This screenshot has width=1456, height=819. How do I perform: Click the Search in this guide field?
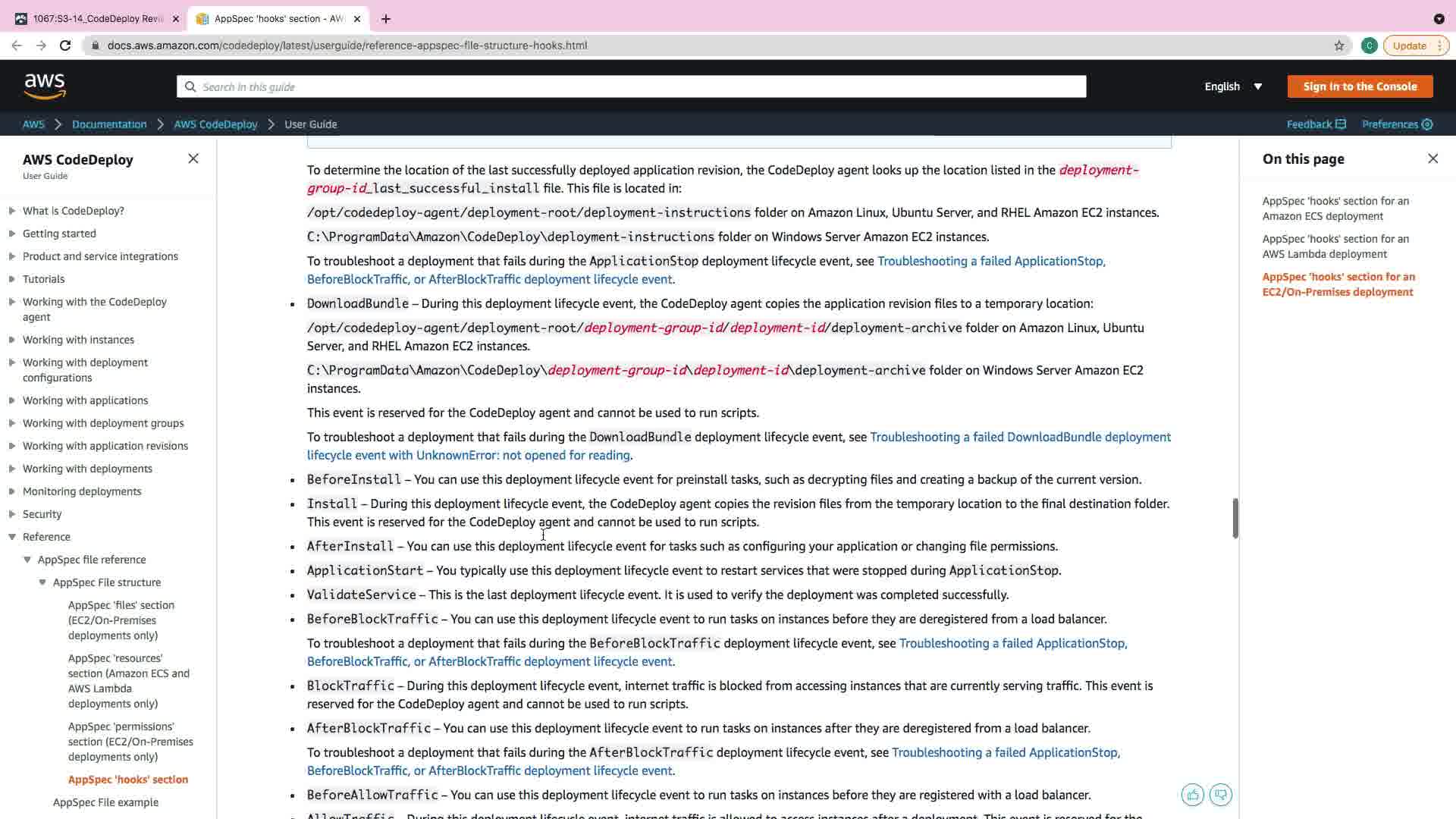click(x=631, y=86)
